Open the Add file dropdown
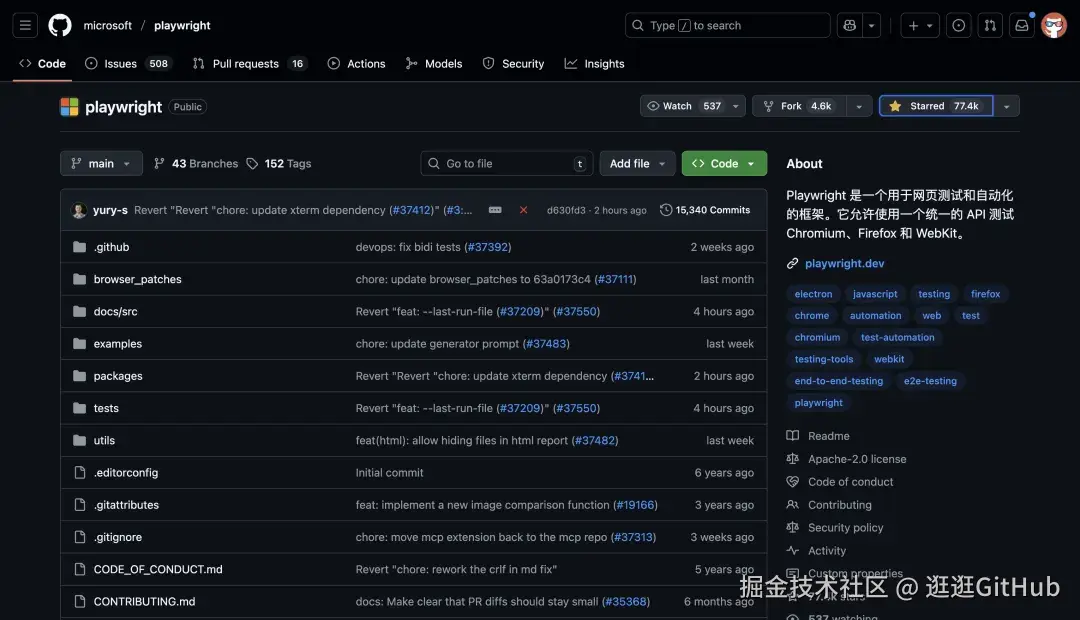This screenshot has width=1080, height=620. point(637,163)
